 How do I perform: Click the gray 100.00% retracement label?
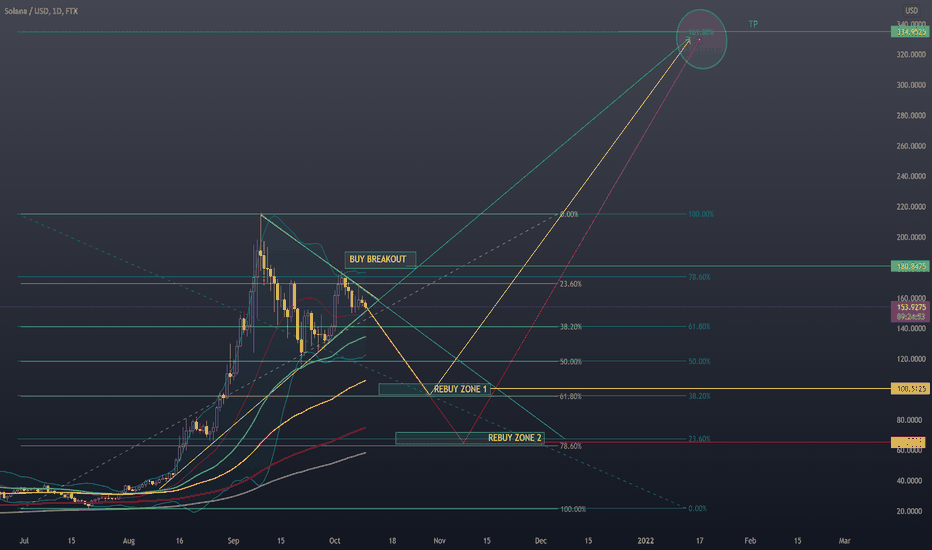coord(573,509)
